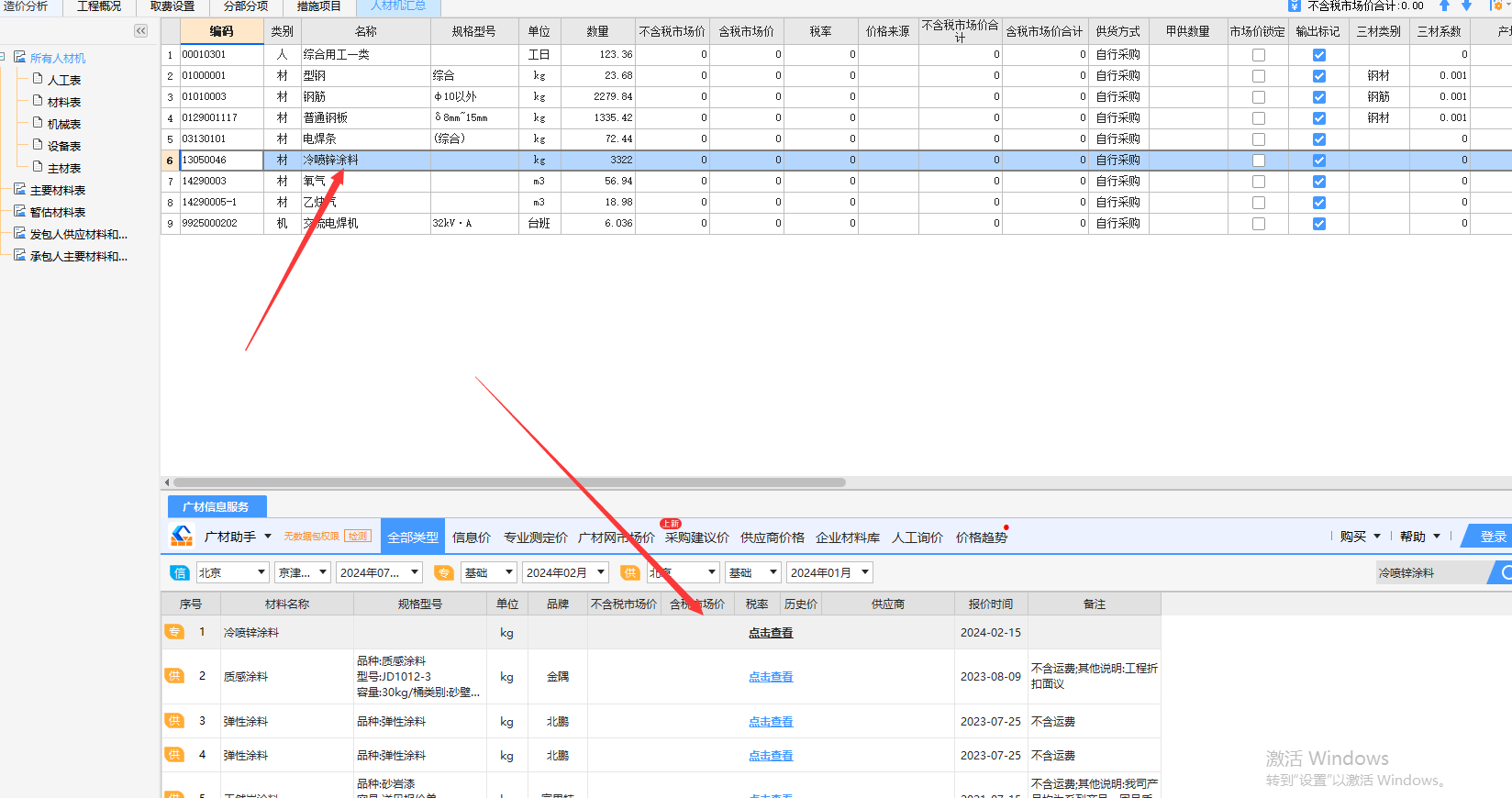Click the orange 检测 button
This screenshot has width=1512, height=798.
pos(357,537)
